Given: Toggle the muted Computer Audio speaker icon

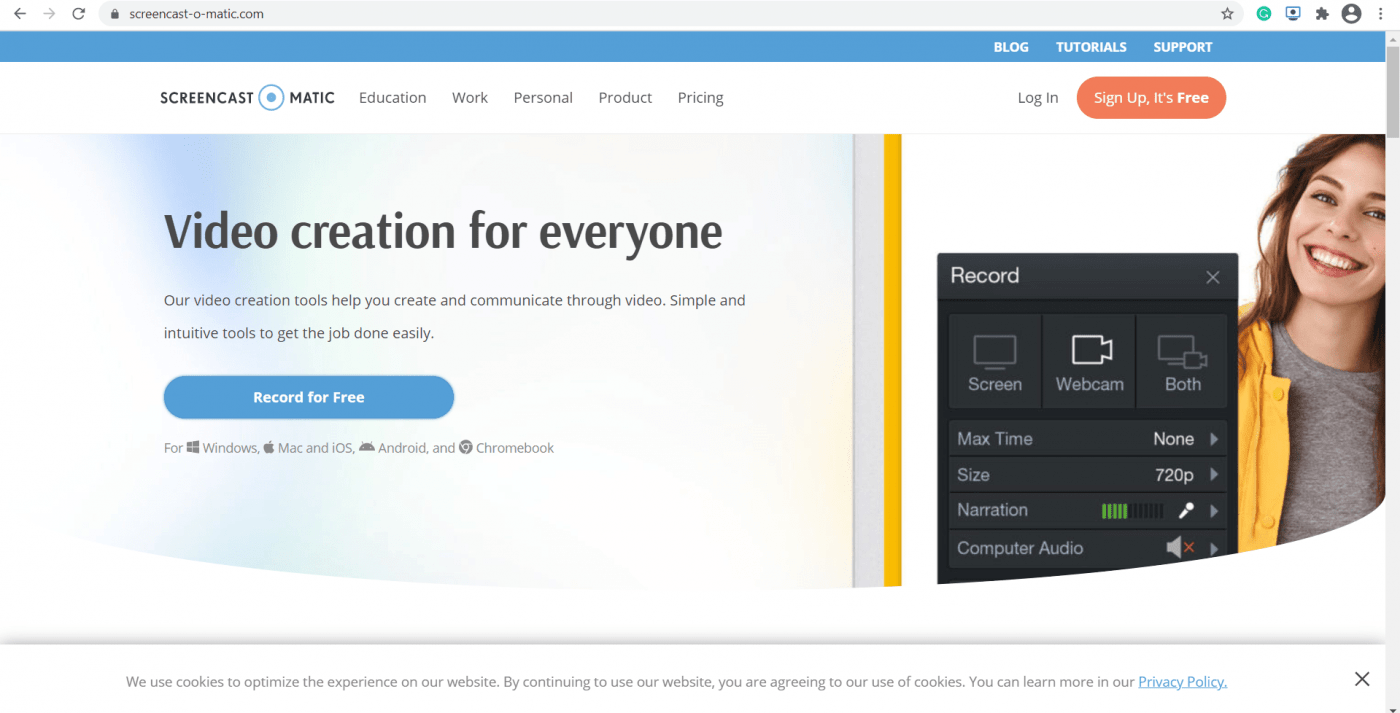Looking at the screenshot, I should pos(1180,548).
